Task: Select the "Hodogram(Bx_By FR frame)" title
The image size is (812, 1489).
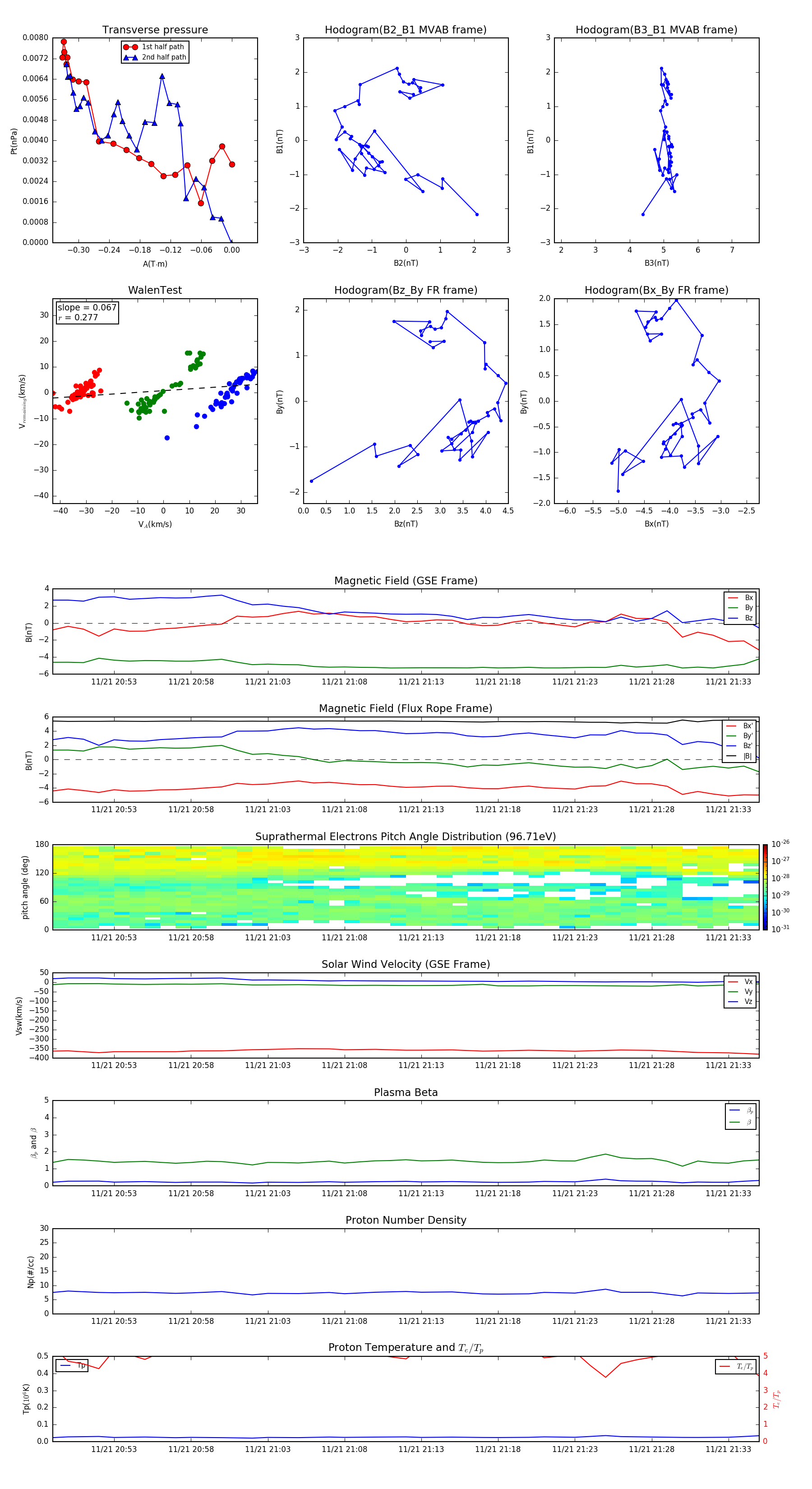Action: (656, 290)
